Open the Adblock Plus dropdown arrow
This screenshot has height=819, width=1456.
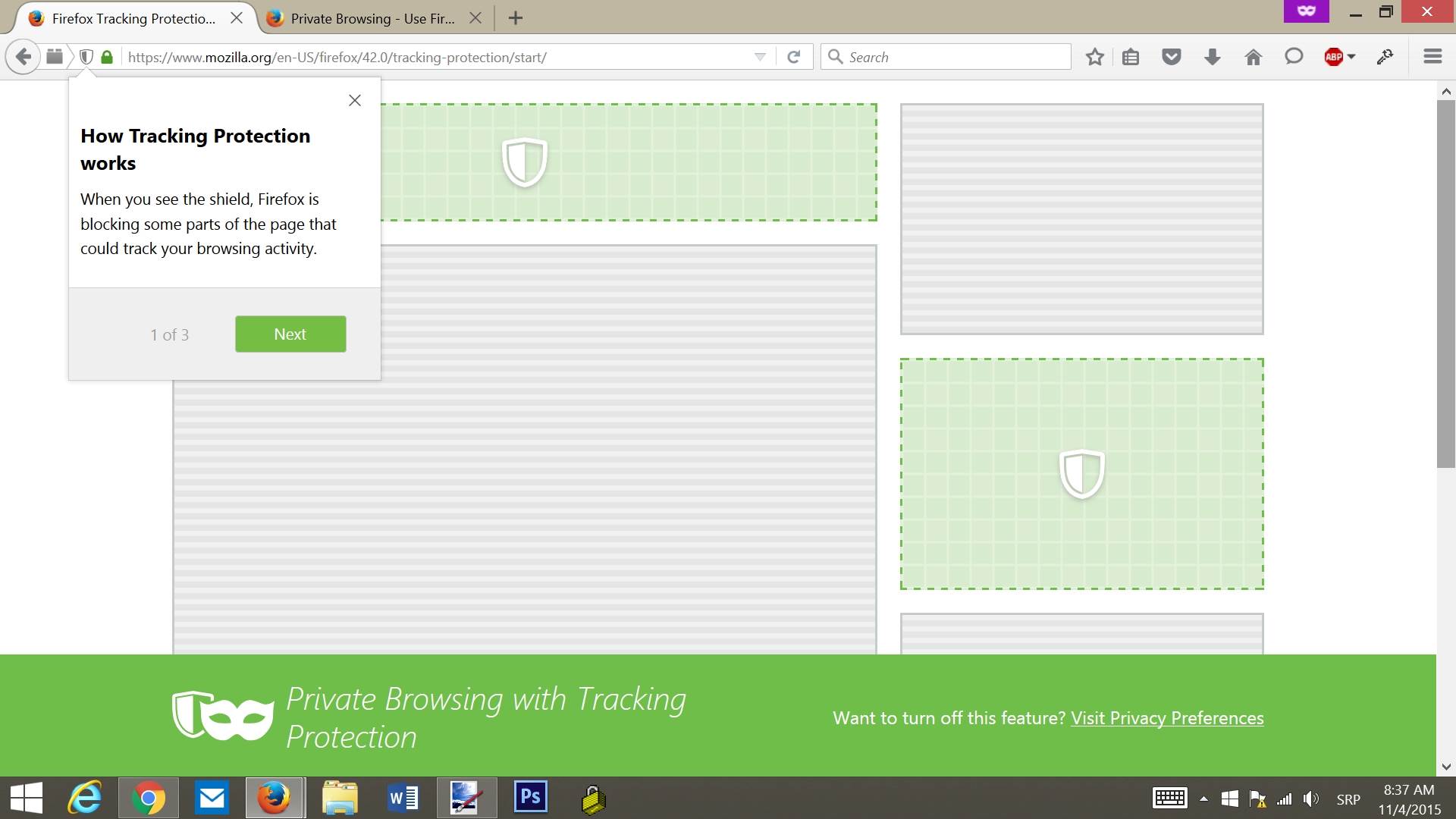click(1350, 56)
